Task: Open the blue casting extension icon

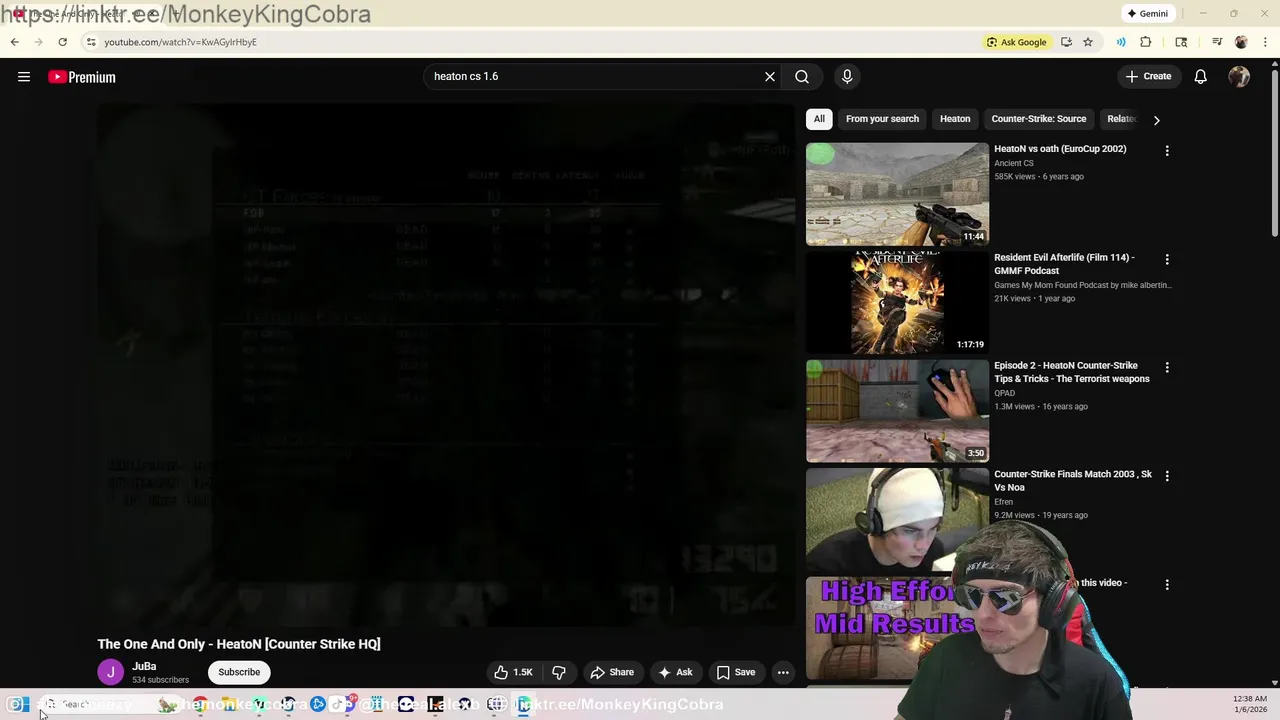Action: pyautogui.click(x=1121, y=42)
